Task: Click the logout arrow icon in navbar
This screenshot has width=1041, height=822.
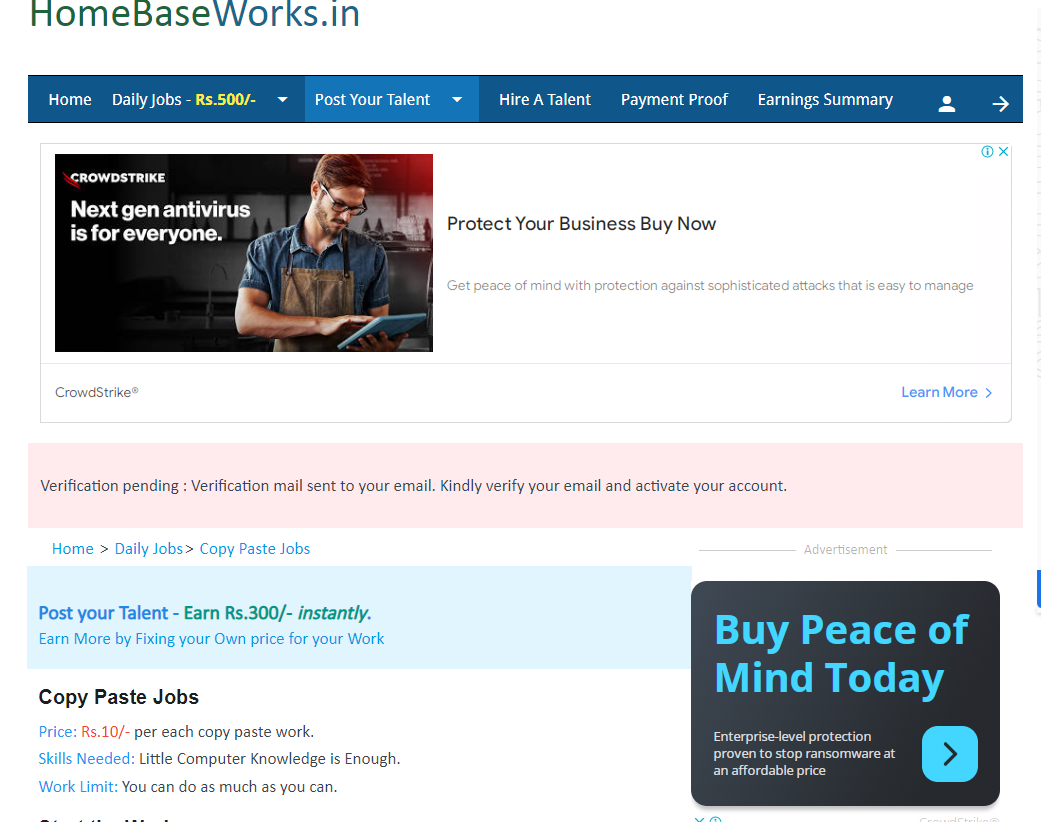Action: pyautogui.click(x=1000, y=103)
